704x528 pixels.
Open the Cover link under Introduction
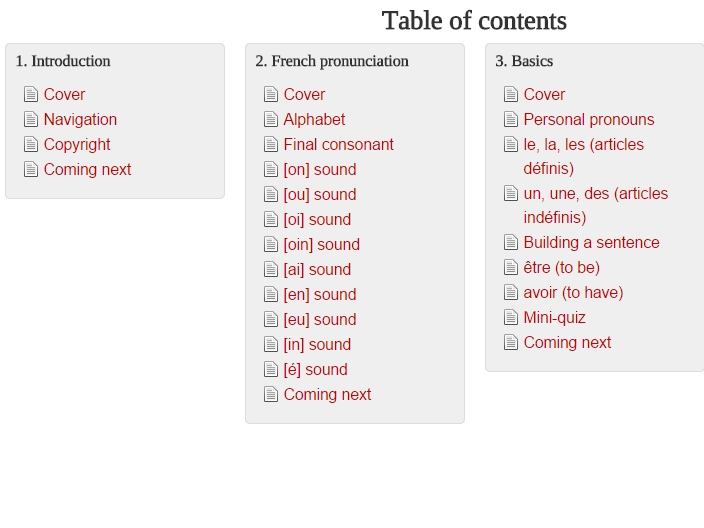coord(64,95)
